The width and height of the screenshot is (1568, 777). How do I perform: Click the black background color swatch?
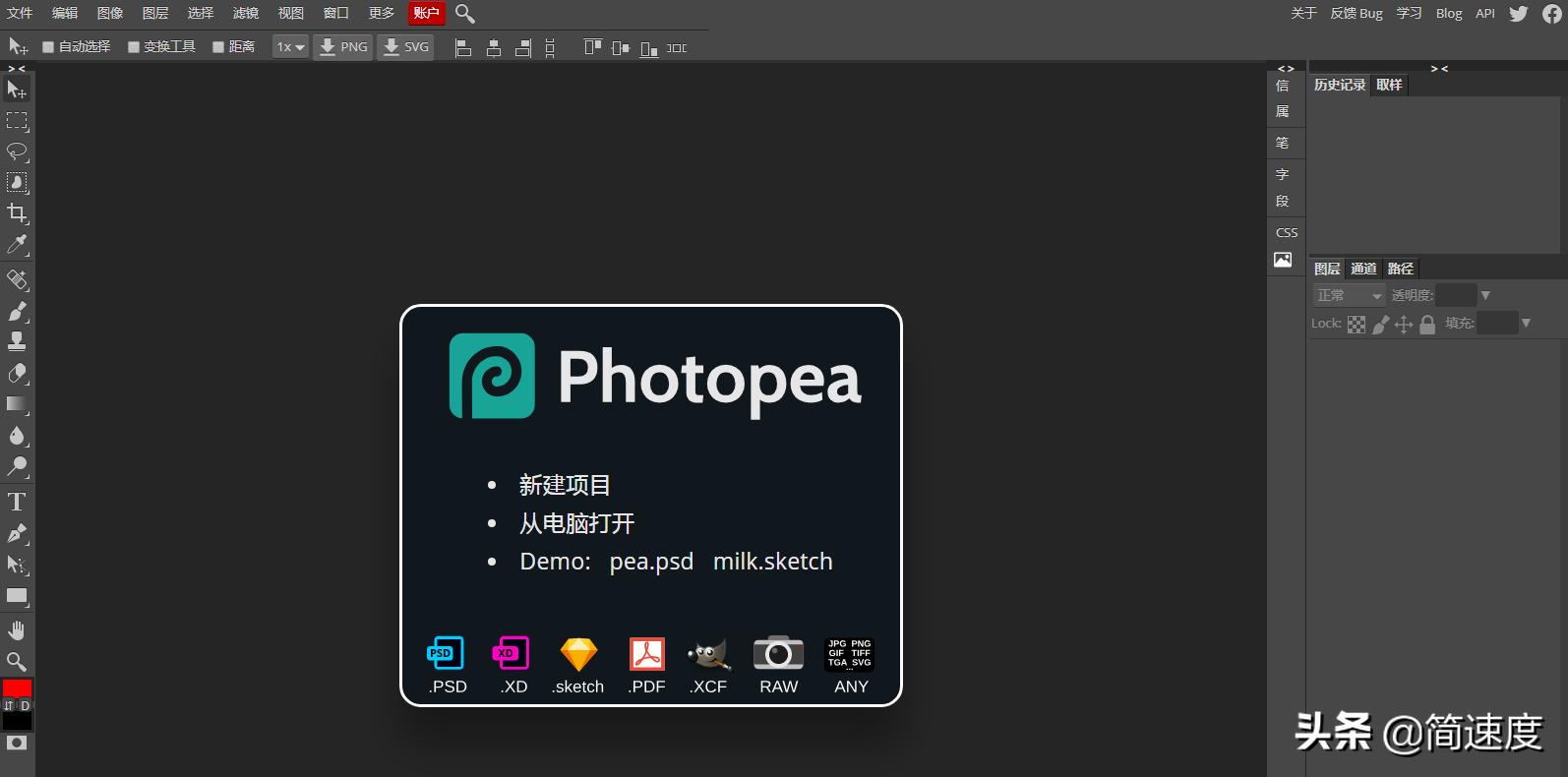pyautogui.click(x=17, y=721)
